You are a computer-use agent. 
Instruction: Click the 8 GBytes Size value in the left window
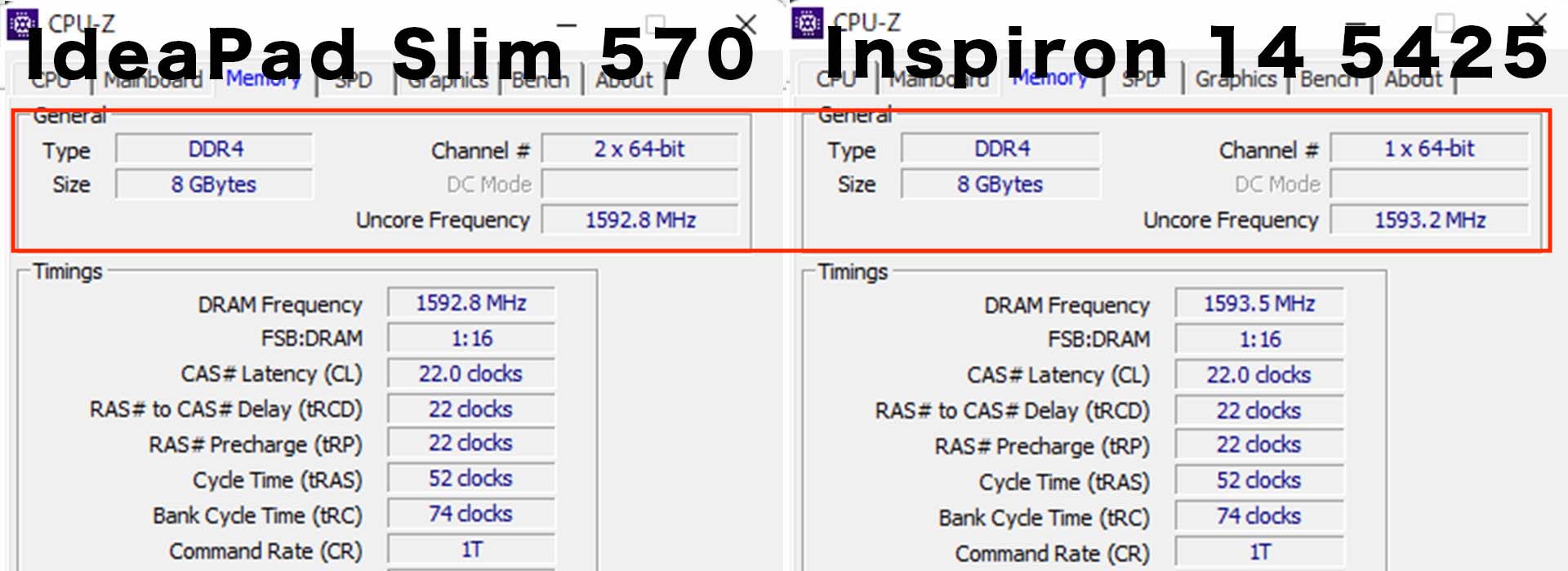(215, 185)
